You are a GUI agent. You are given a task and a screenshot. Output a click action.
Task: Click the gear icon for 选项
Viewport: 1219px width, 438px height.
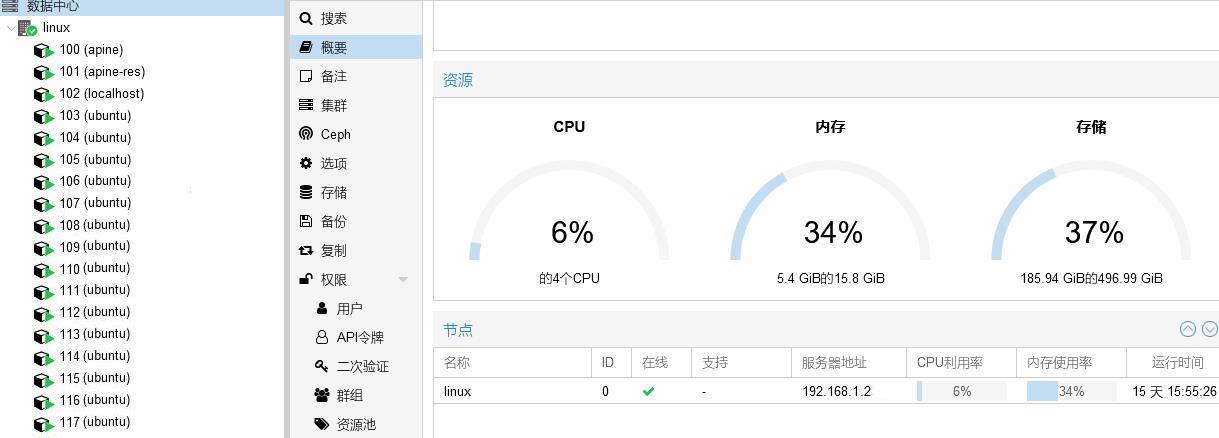click(x=306, y=163)
